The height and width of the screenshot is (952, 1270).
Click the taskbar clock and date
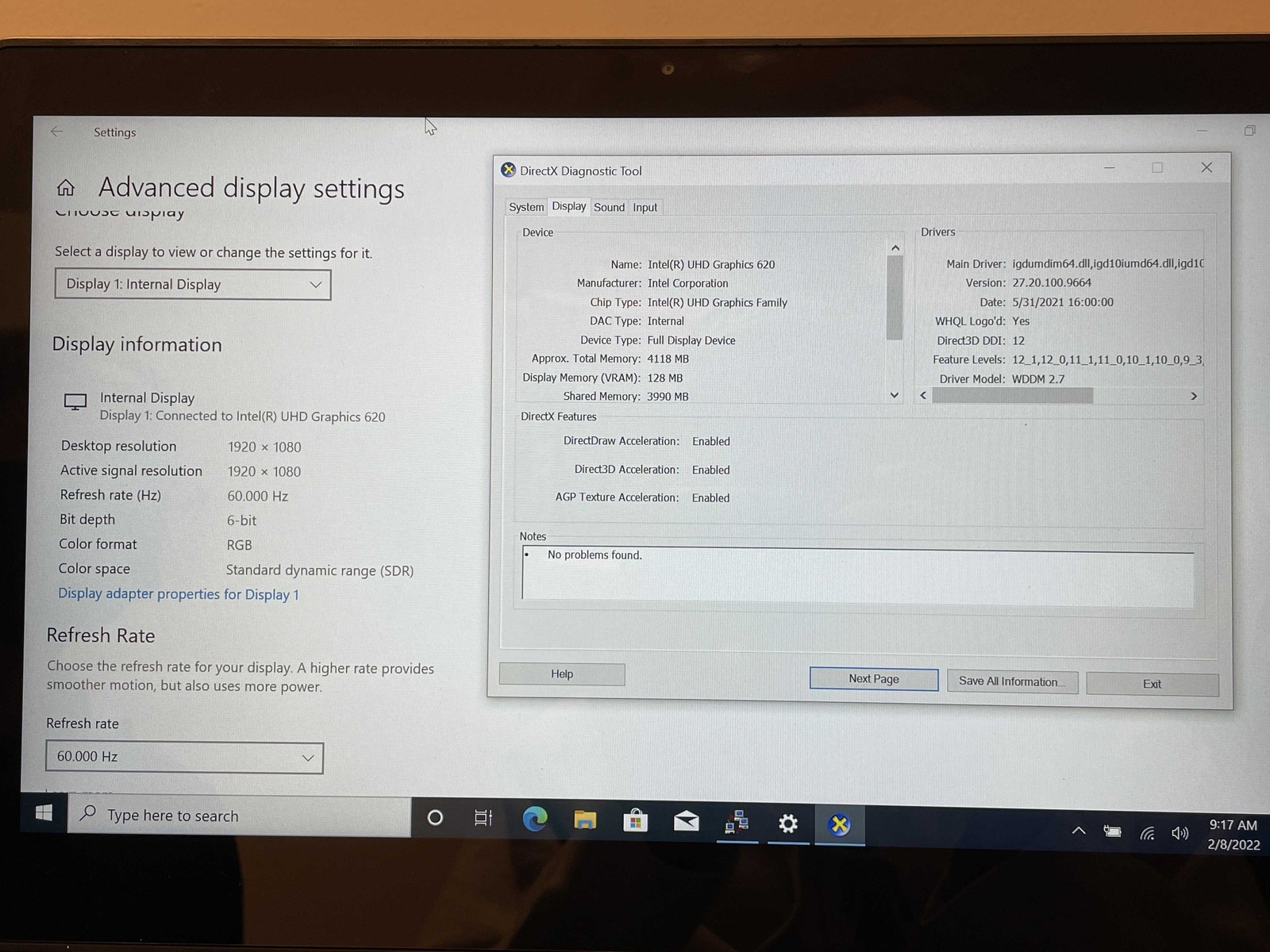1233,835
